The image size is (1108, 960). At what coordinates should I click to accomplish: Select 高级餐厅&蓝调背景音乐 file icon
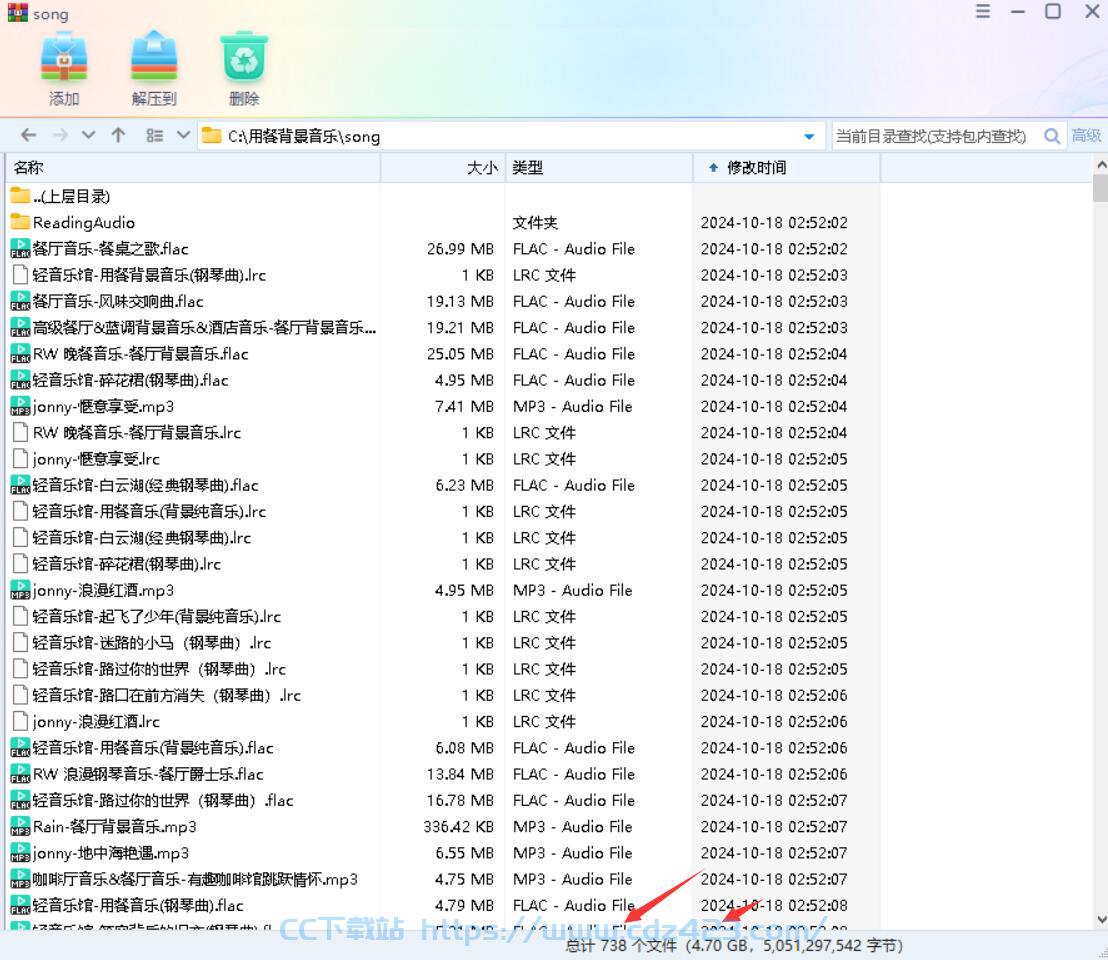[x=20, y=328]
